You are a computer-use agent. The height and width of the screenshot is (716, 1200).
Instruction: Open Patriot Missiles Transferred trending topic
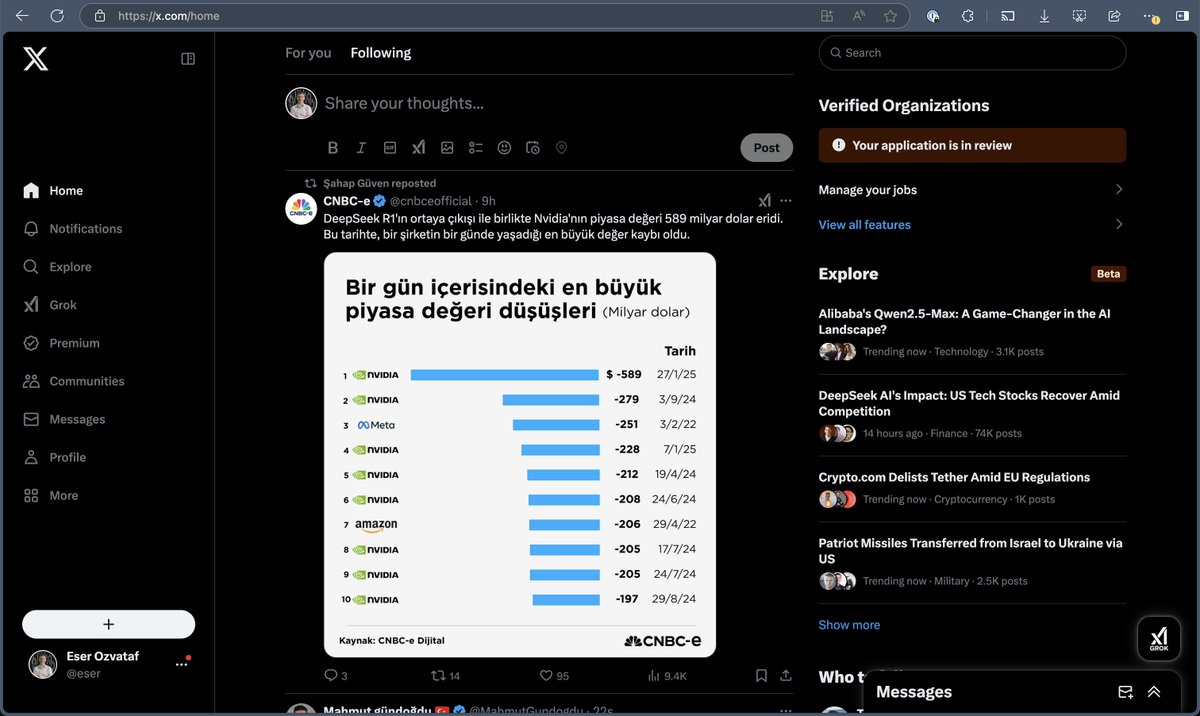click(972, 563)
